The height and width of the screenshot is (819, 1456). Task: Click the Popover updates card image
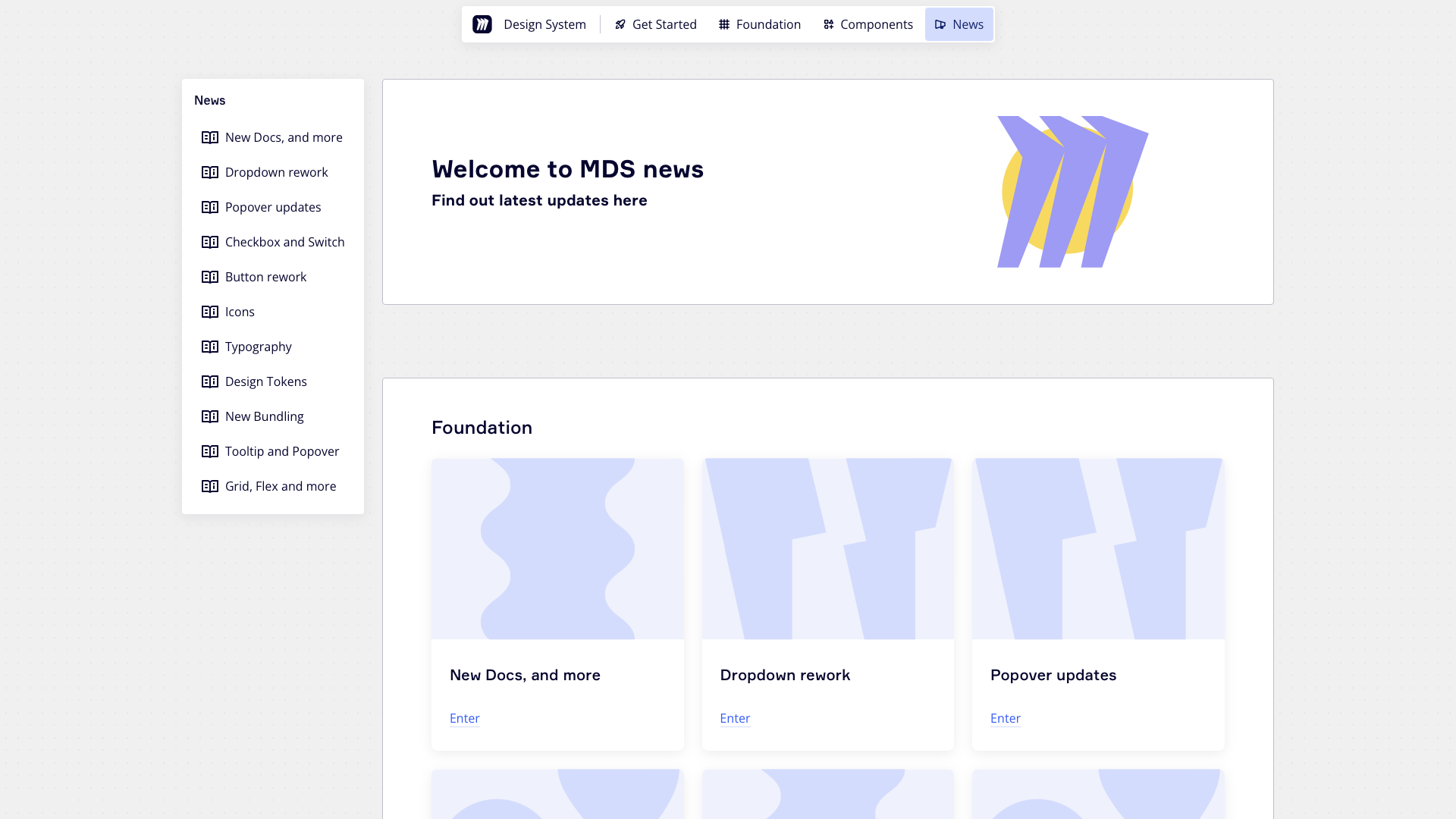[1098, 548]
